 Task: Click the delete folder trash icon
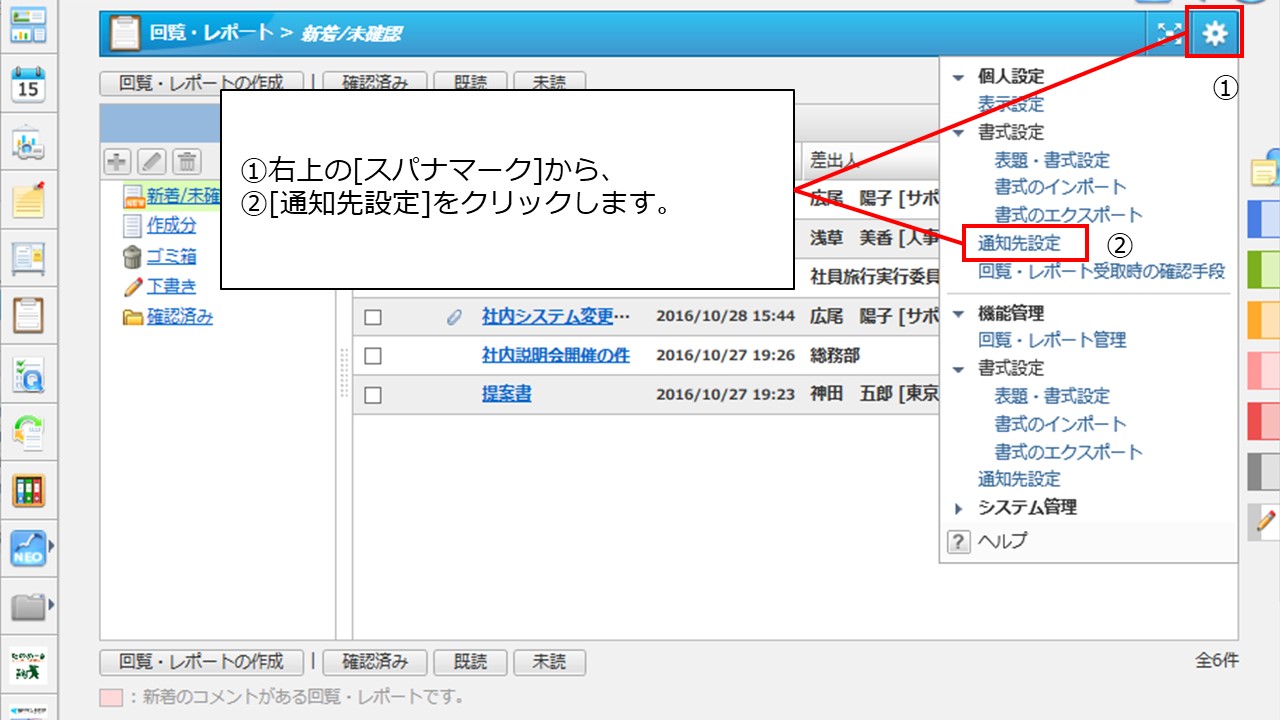tap(185, 162)
